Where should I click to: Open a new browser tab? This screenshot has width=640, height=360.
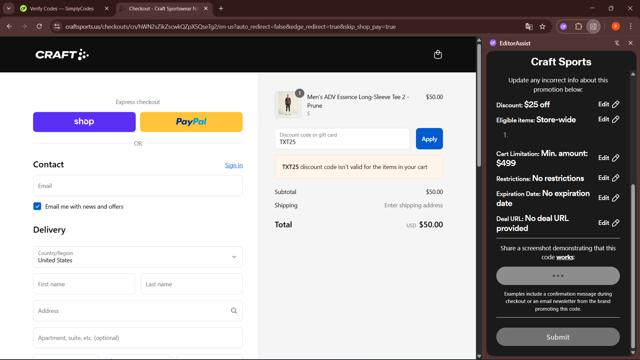click(x=221, y=8)
